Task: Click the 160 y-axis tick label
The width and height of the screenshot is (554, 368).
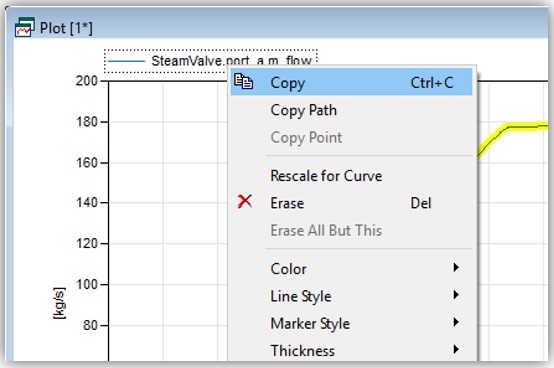Action: coord(87,162)
